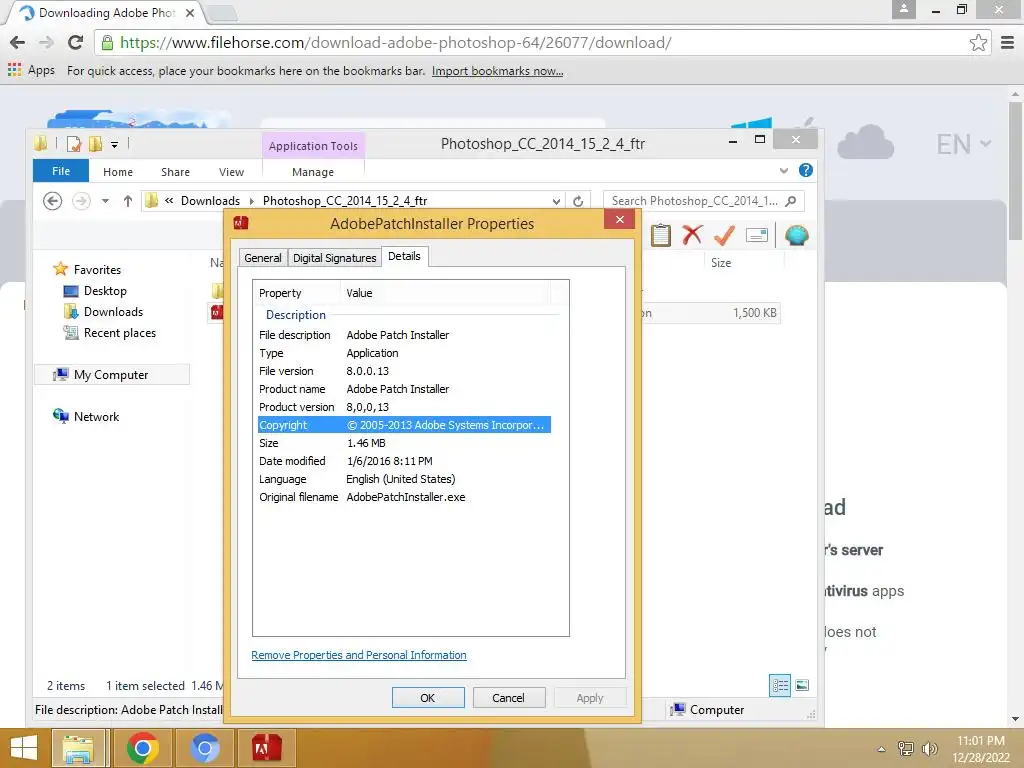
Task: Select the Copyright property row
Action: point(404,424)
